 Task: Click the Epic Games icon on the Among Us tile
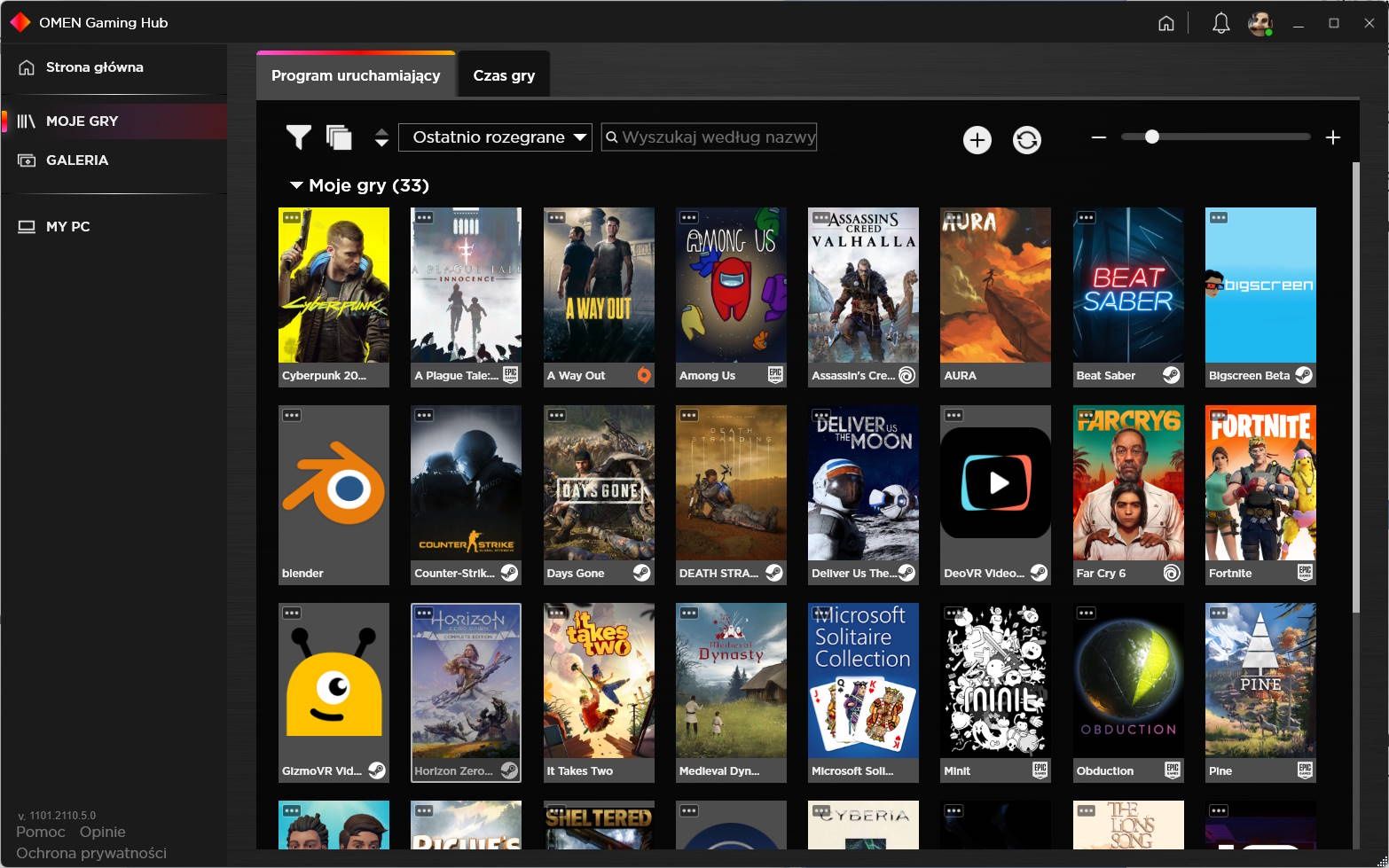(x=775, y=375)
